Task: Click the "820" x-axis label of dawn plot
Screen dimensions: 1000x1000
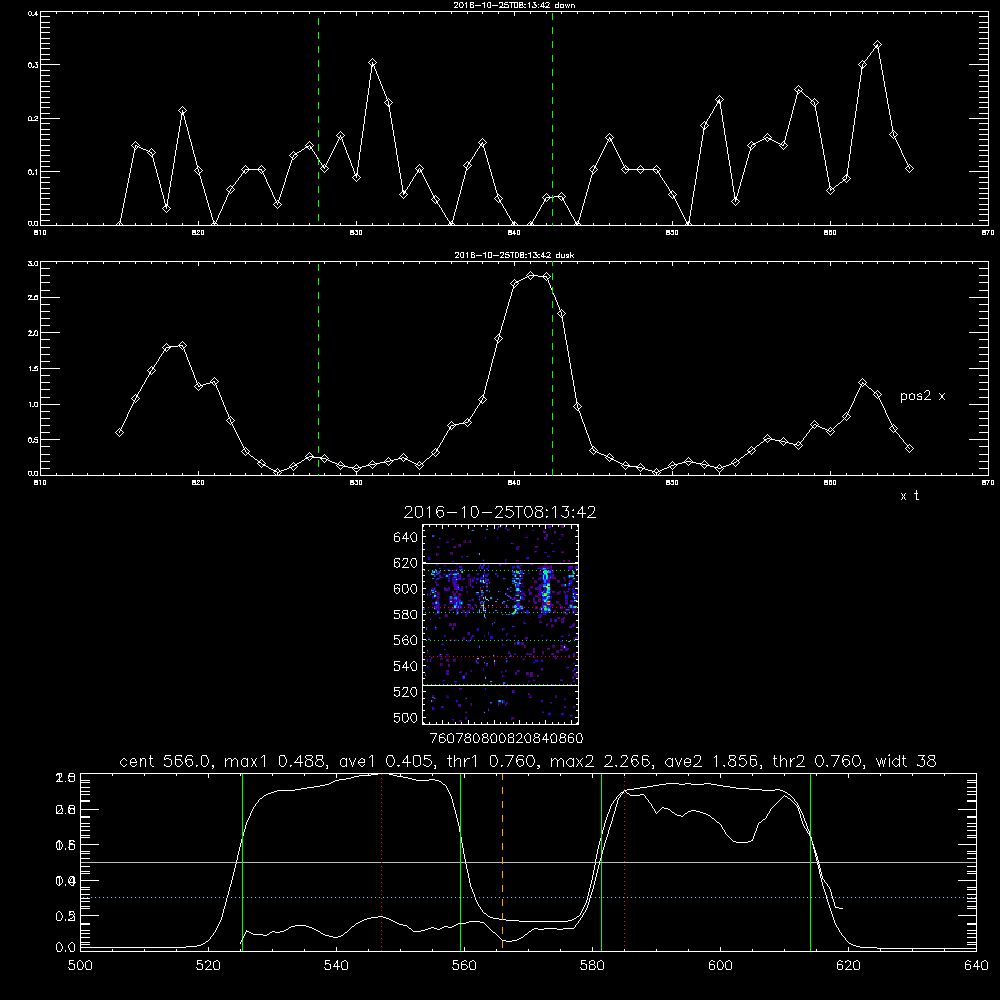Action: pyautogui.click(x=198, y=233)
